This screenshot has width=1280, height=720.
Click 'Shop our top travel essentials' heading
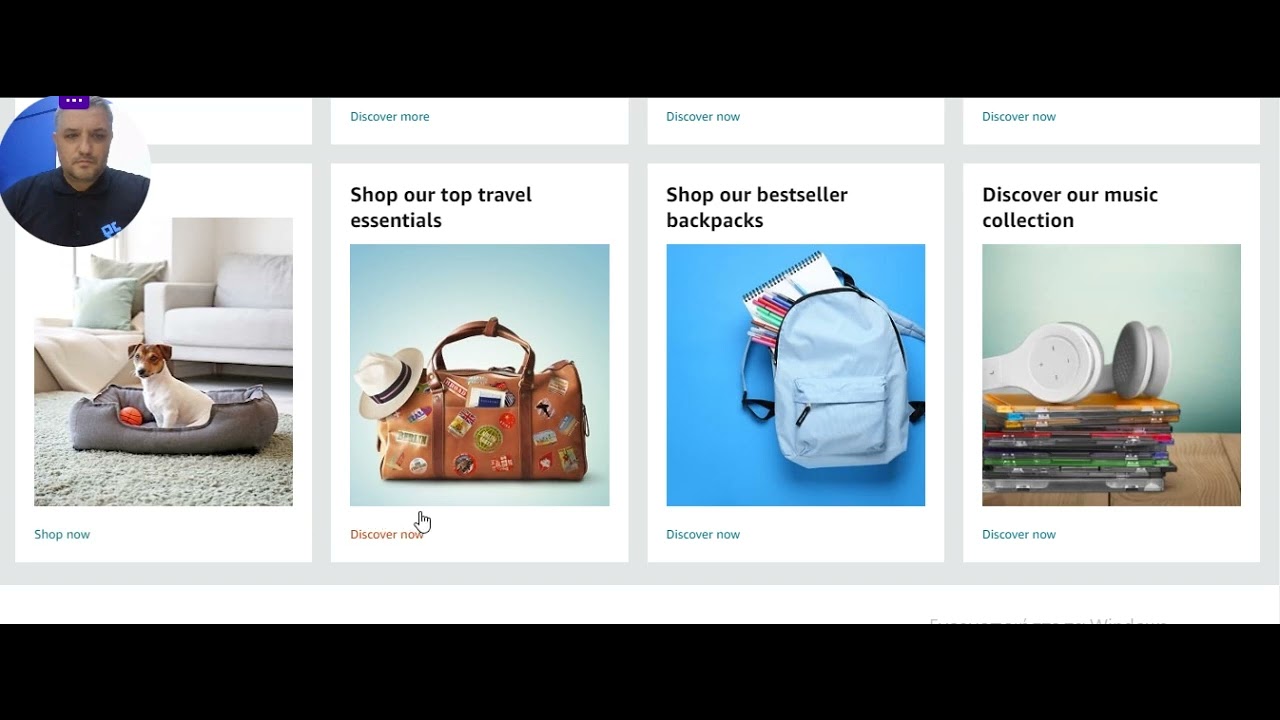(x=441, y=208)
